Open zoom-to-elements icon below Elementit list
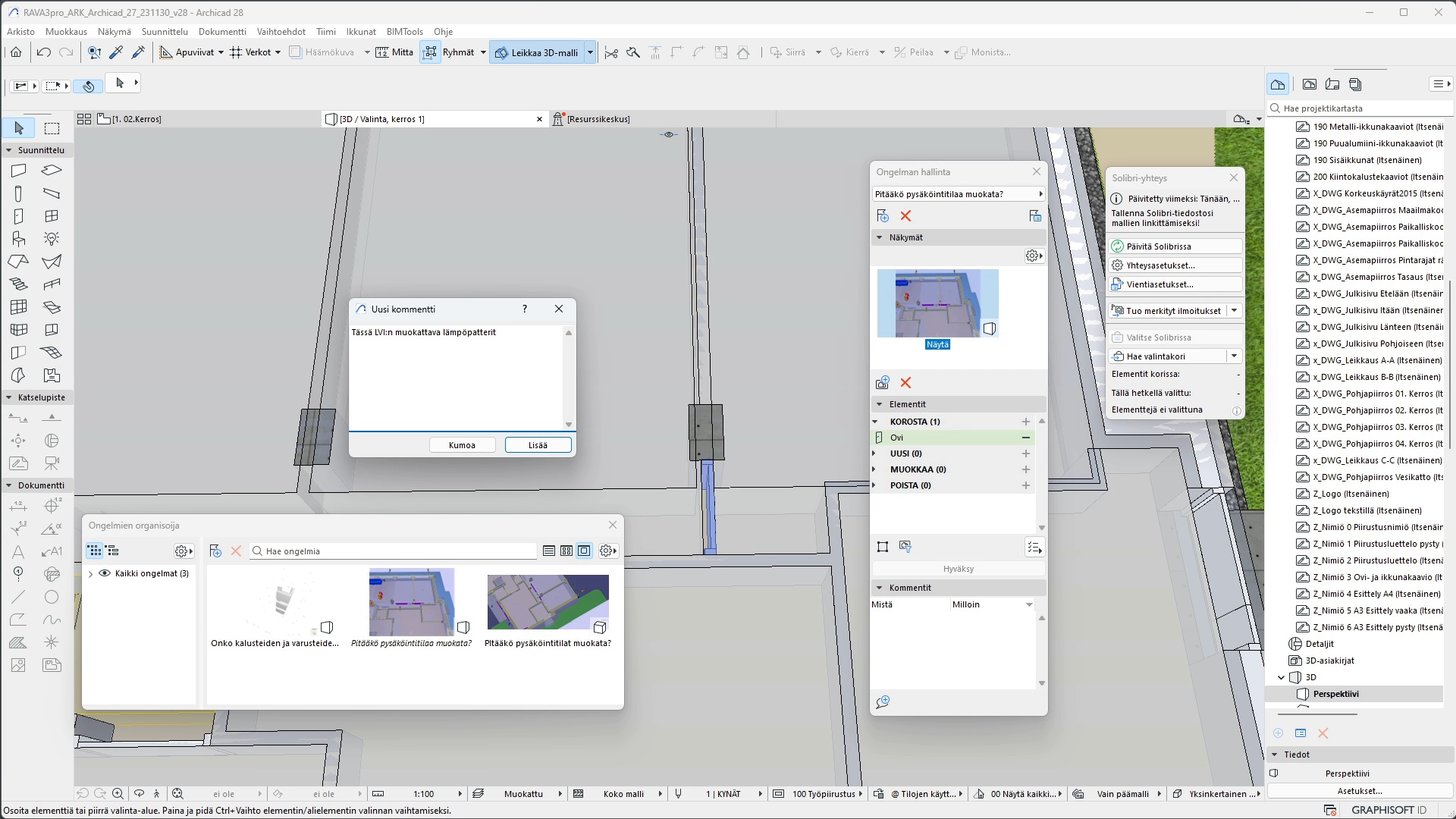 [x=883, y=547]
